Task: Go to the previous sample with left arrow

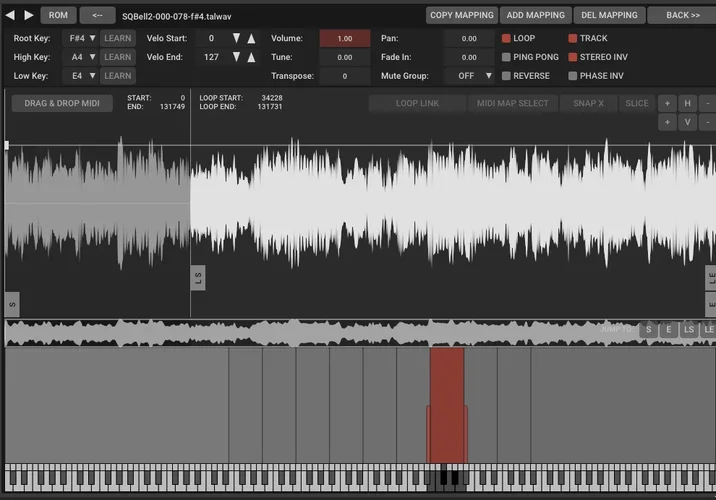Action: [x=10, y=15]
